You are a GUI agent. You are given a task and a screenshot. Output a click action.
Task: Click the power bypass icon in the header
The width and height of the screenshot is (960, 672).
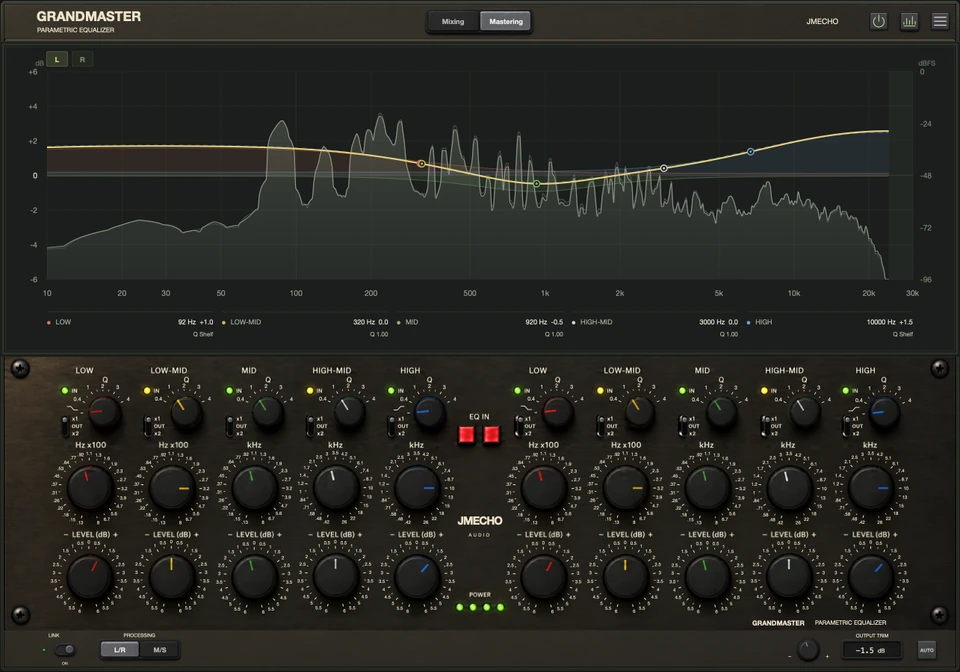[879, 21]
